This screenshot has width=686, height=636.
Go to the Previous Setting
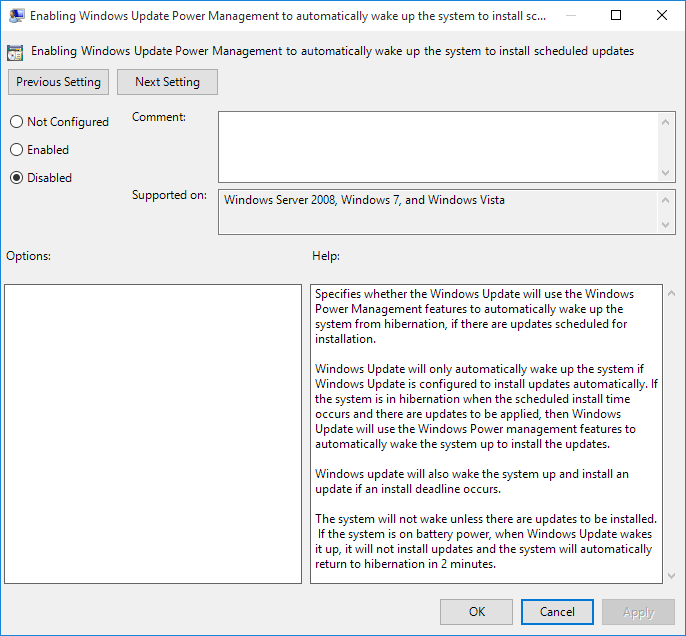coord(58,82)
